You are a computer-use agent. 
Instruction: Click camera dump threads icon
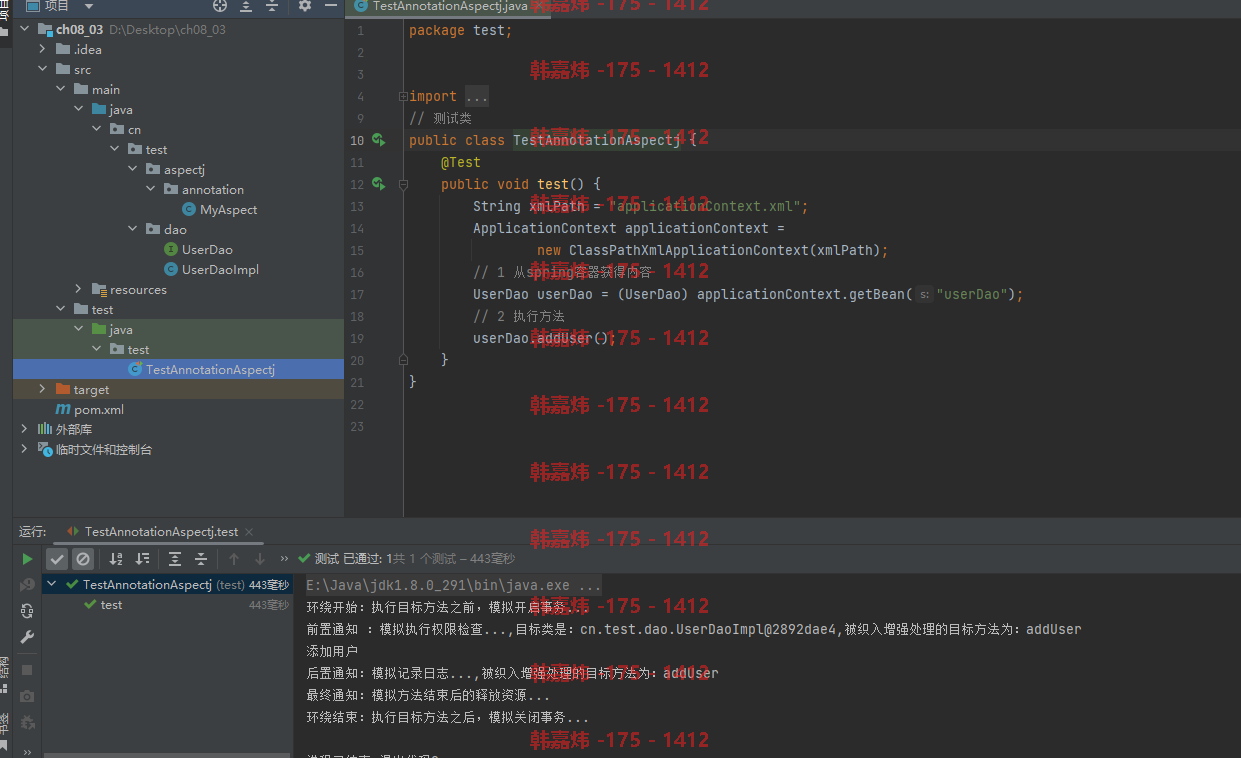(x=27, y=695)
